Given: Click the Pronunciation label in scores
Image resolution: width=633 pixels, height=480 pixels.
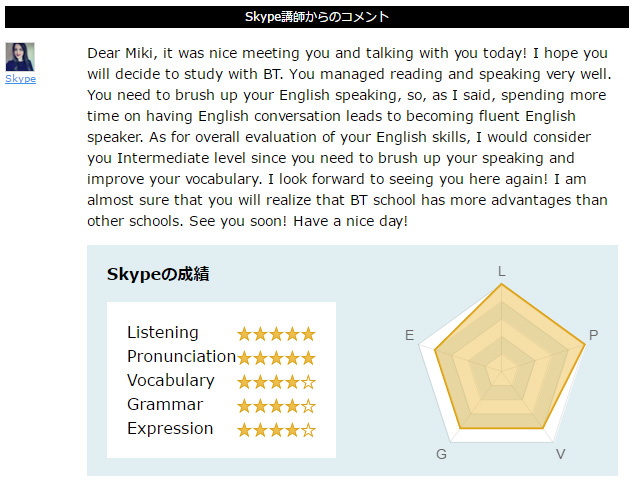Looking at the screenshot, I should point(181,357).
